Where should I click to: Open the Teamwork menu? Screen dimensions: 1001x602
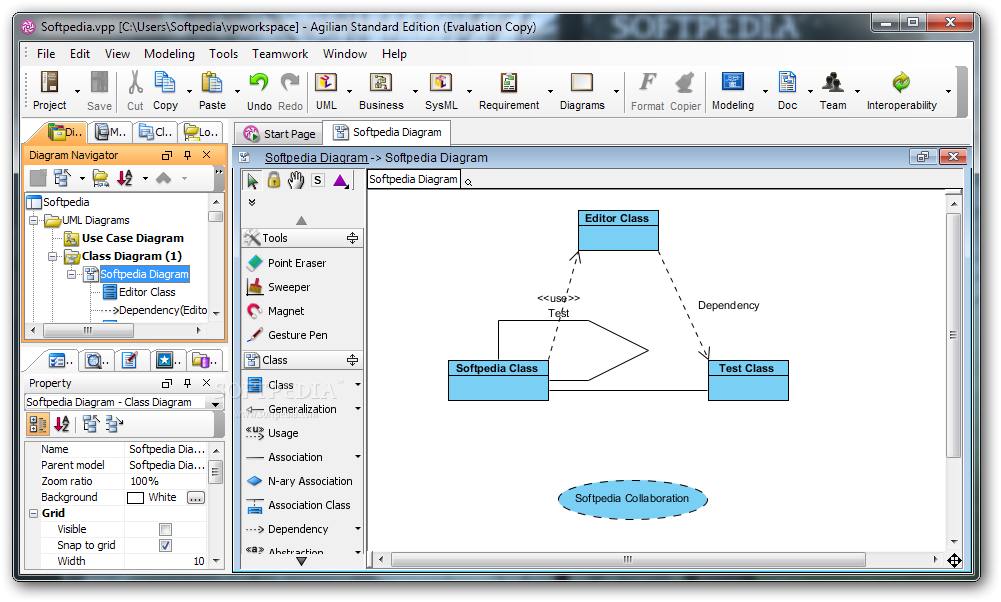[280, 54]
